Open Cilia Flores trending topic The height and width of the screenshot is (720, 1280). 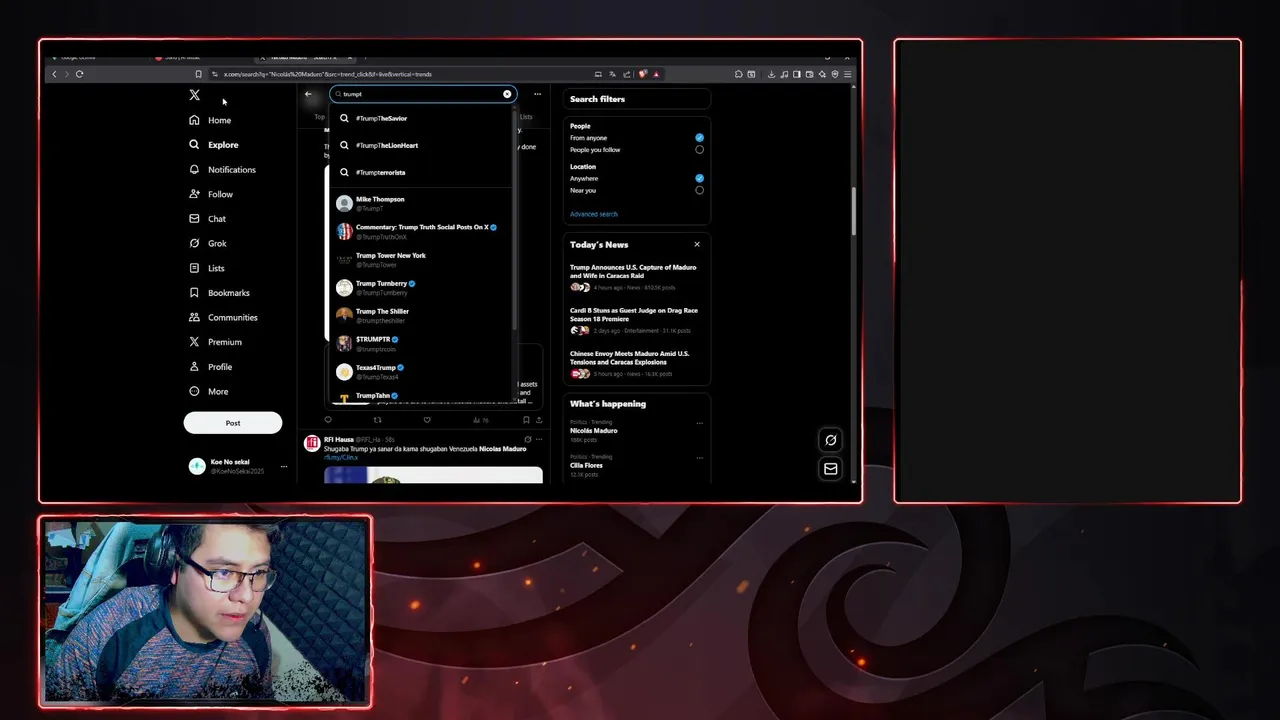coord(636,465)
